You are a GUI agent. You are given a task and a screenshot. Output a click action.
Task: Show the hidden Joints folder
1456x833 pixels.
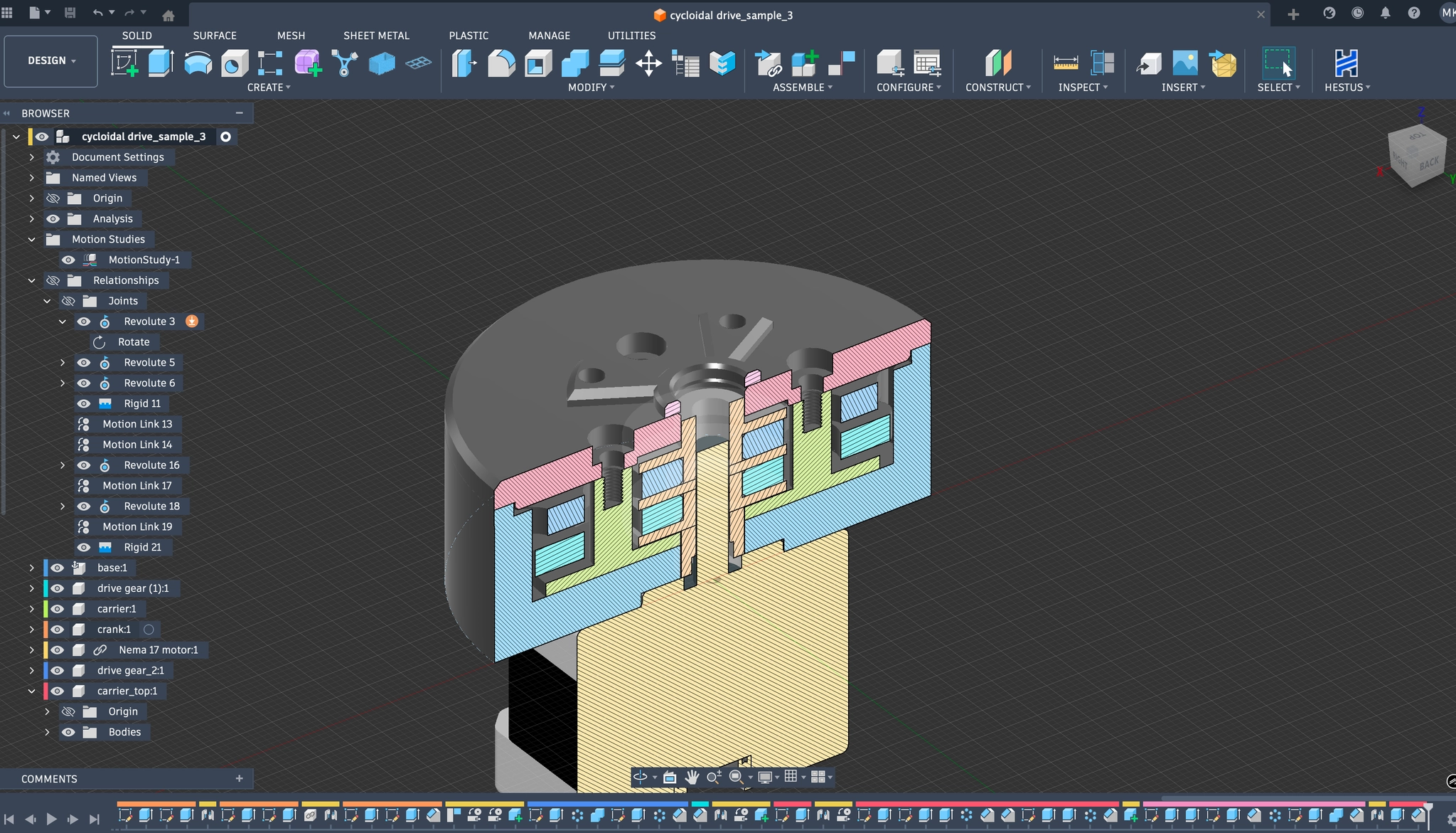68,301
